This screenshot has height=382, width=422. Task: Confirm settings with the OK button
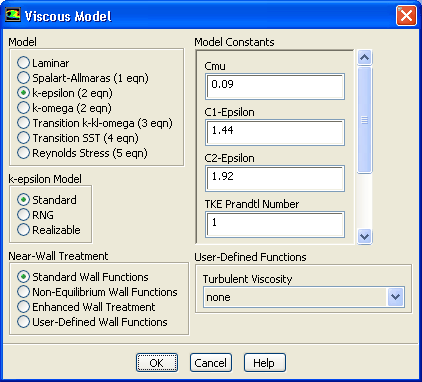tap(157, 362)
